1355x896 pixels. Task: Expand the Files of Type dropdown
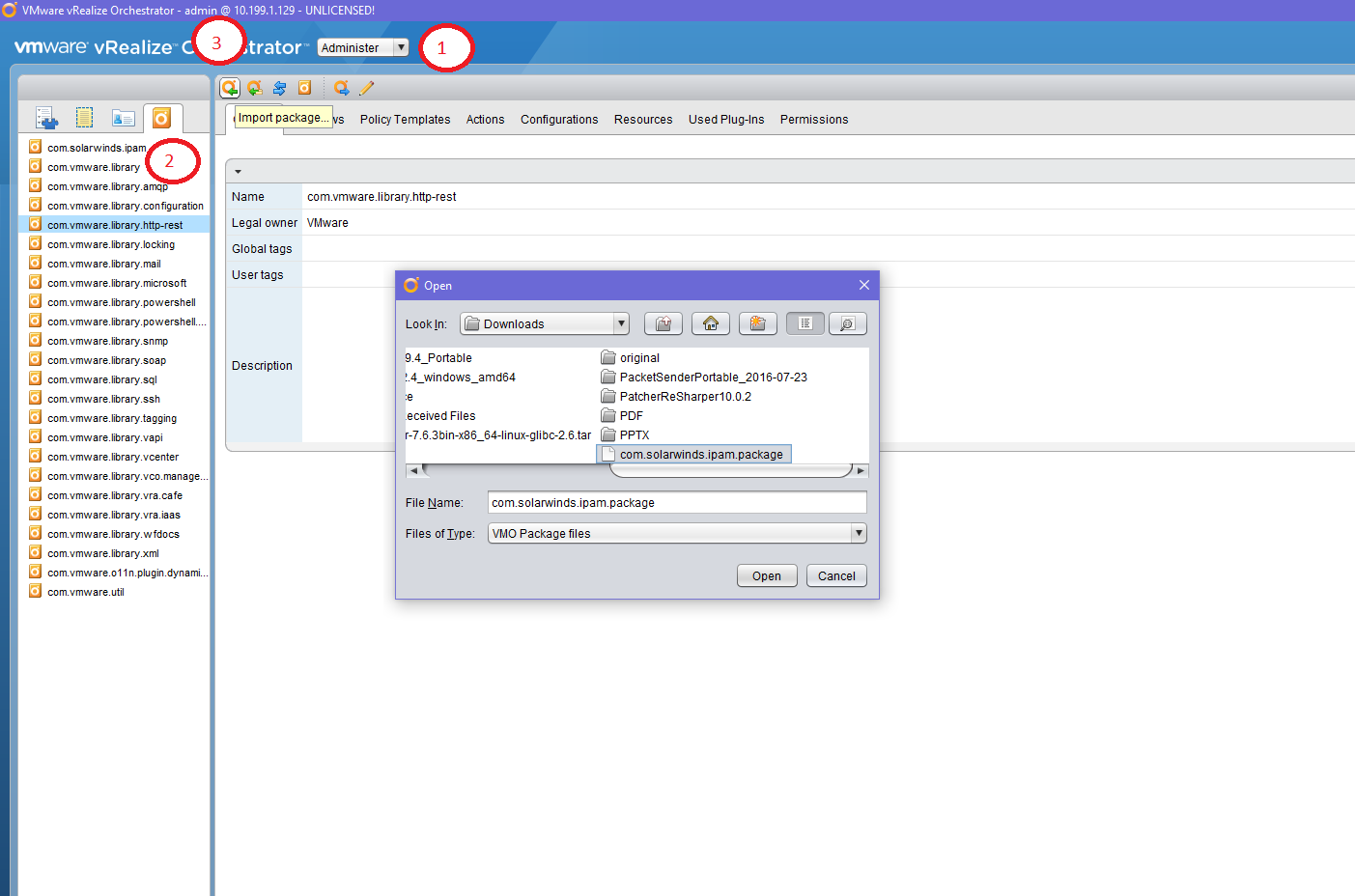pos(859,533)
